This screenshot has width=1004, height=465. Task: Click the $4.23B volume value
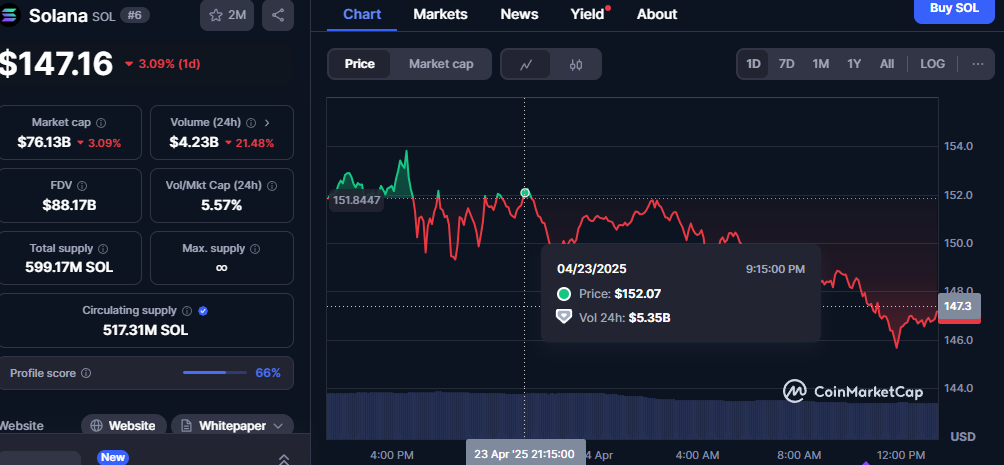click(194, 143)
